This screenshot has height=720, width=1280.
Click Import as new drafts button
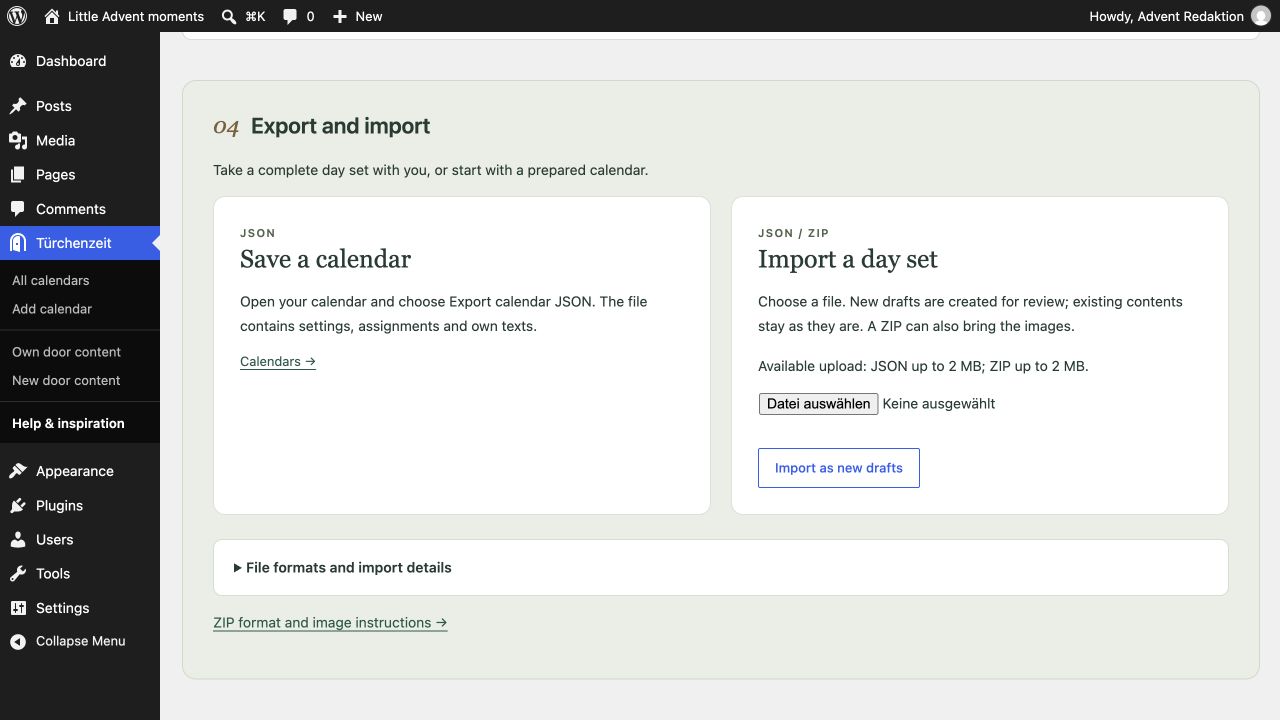click(839, 468)
